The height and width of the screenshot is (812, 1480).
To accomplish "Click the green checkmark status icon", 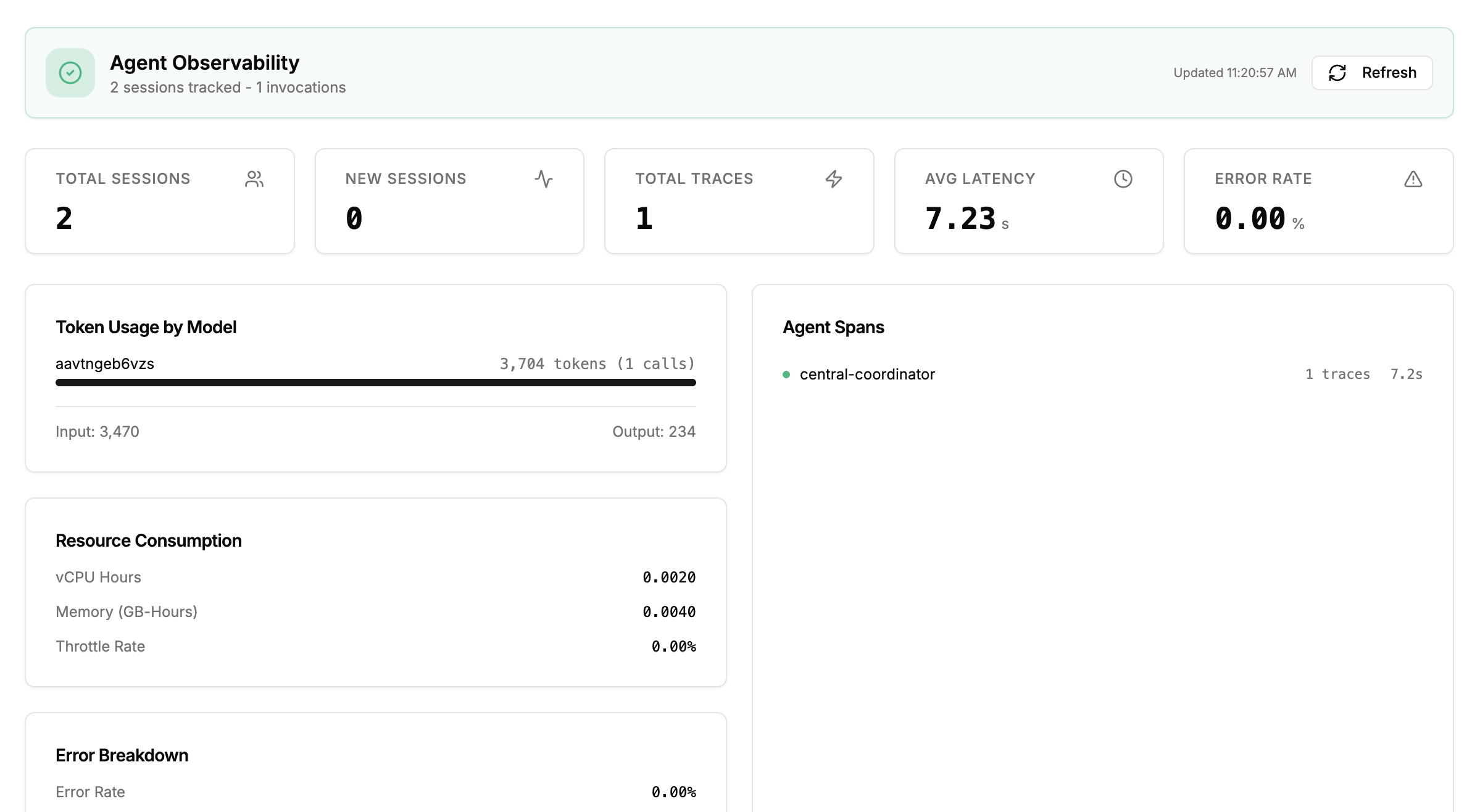I will pos(70,73).
